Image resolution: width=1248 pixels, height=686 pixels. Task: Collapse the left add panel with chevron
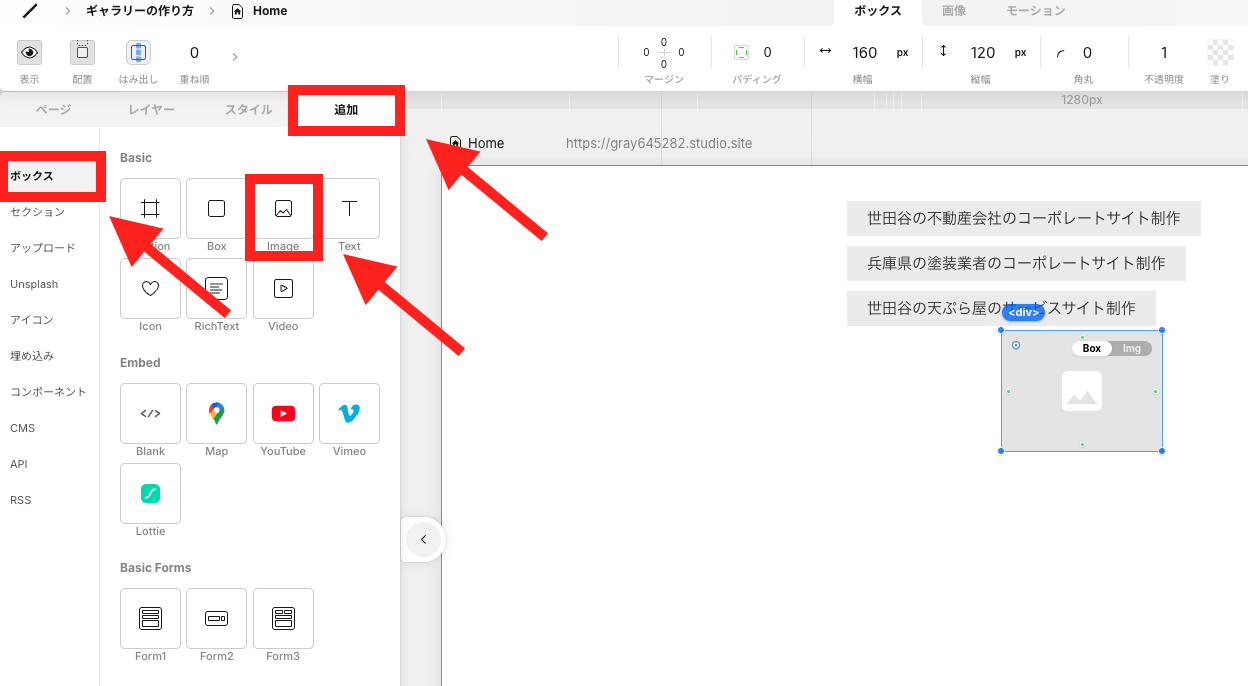423,540
